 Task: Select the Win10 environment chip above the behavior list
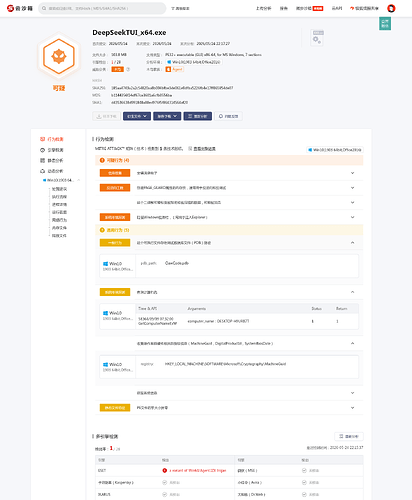pyautogui.click(x=335, y=150)
